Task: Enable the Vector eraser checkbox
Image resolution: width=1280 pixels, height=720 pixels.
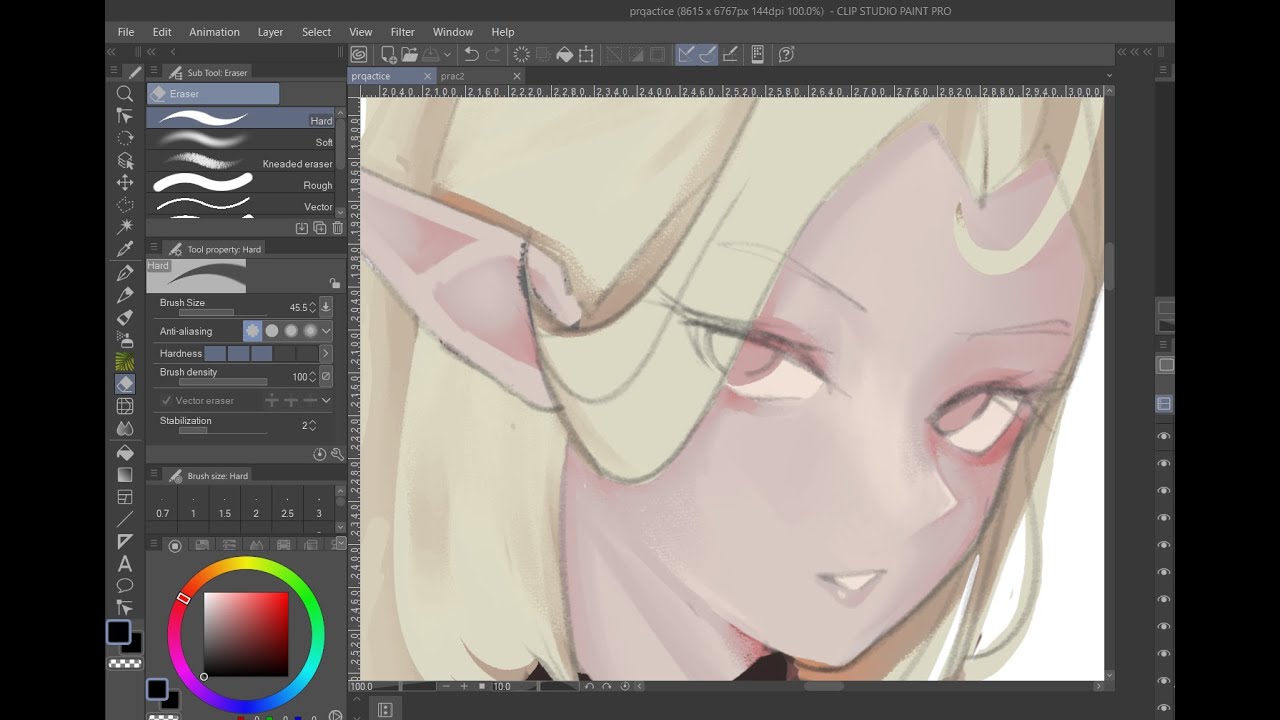Action: [166, 400]
